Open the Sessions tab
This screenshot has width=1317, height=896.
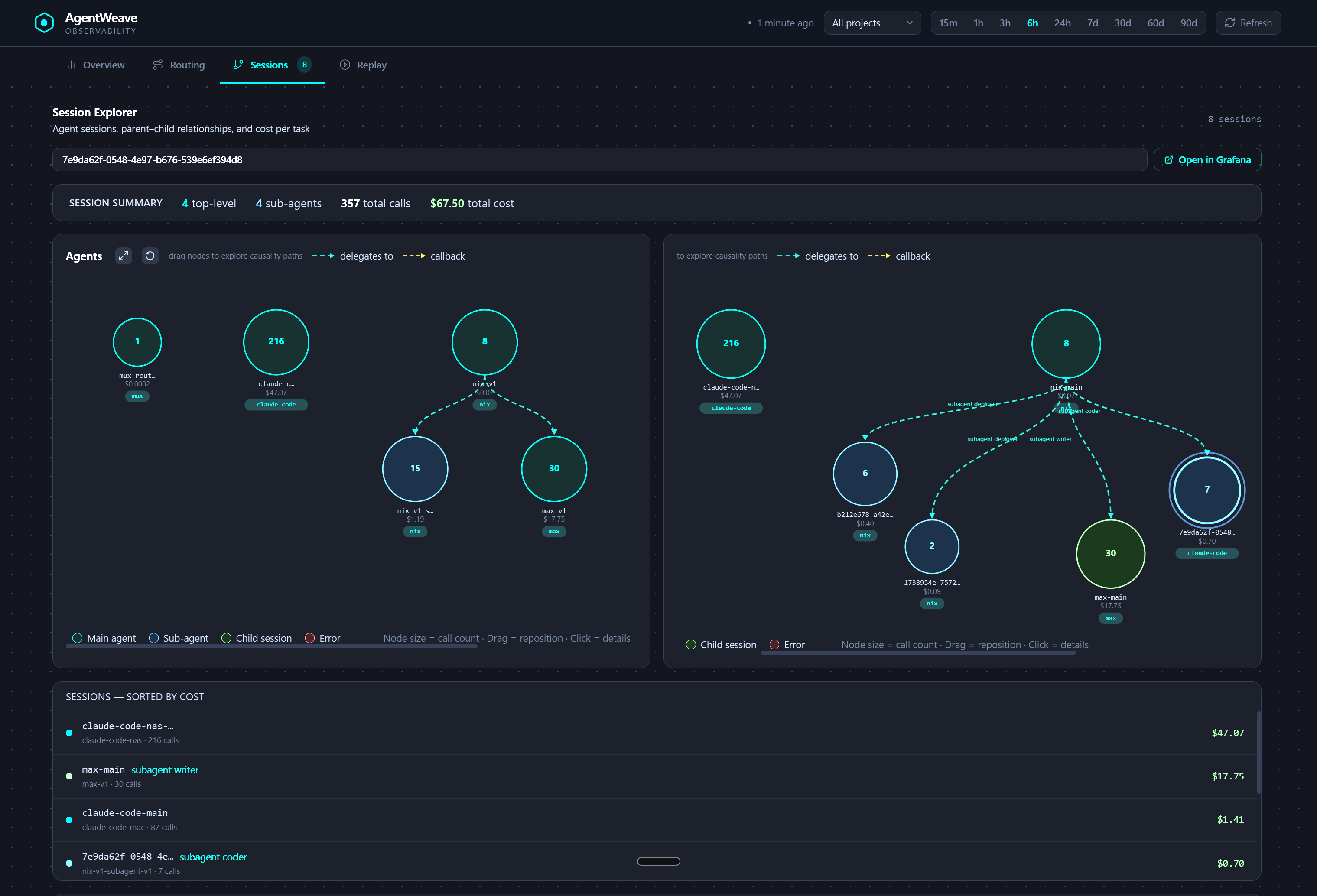click(272, 65)
